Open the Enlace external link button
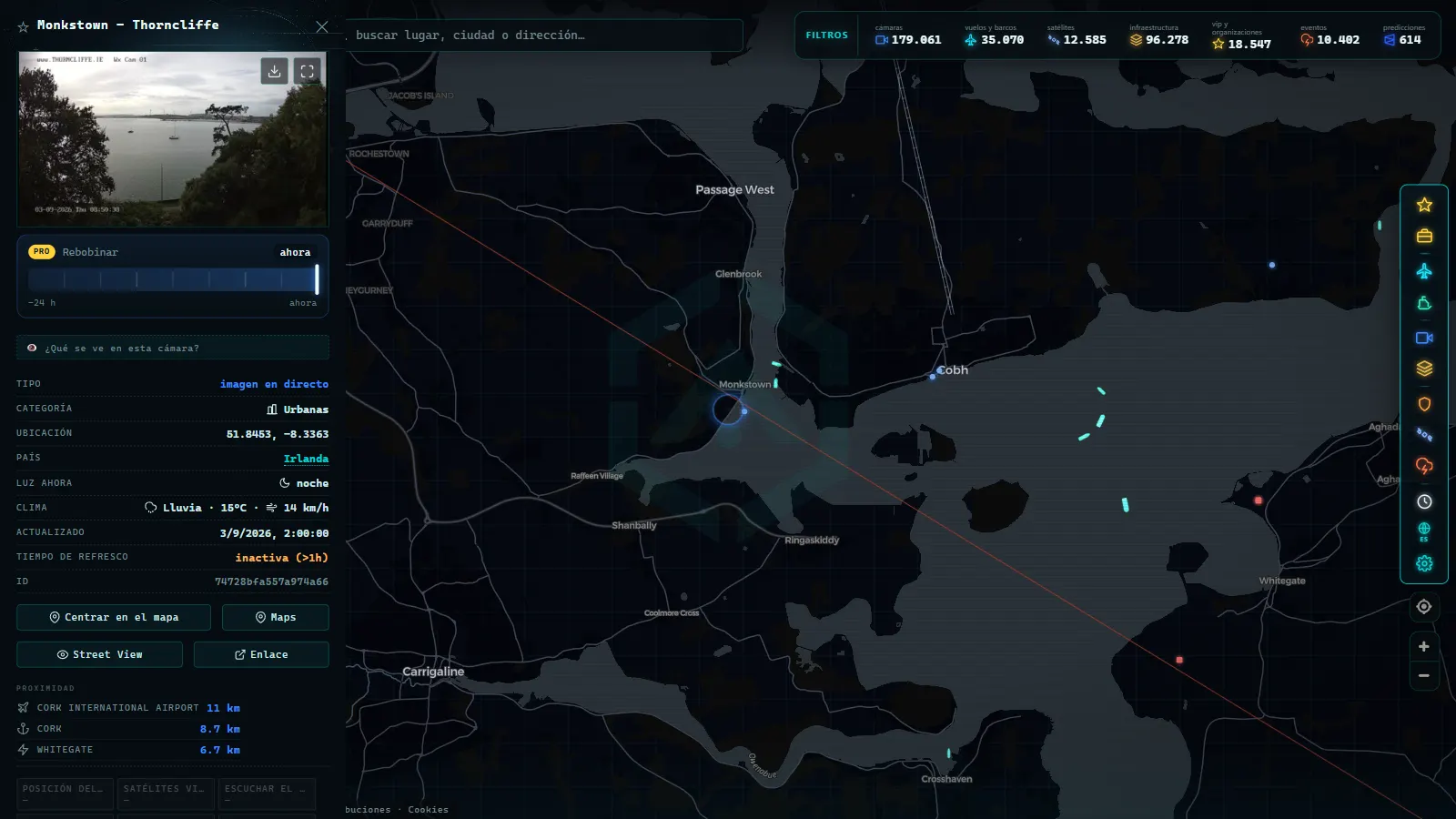 point(261,654)
